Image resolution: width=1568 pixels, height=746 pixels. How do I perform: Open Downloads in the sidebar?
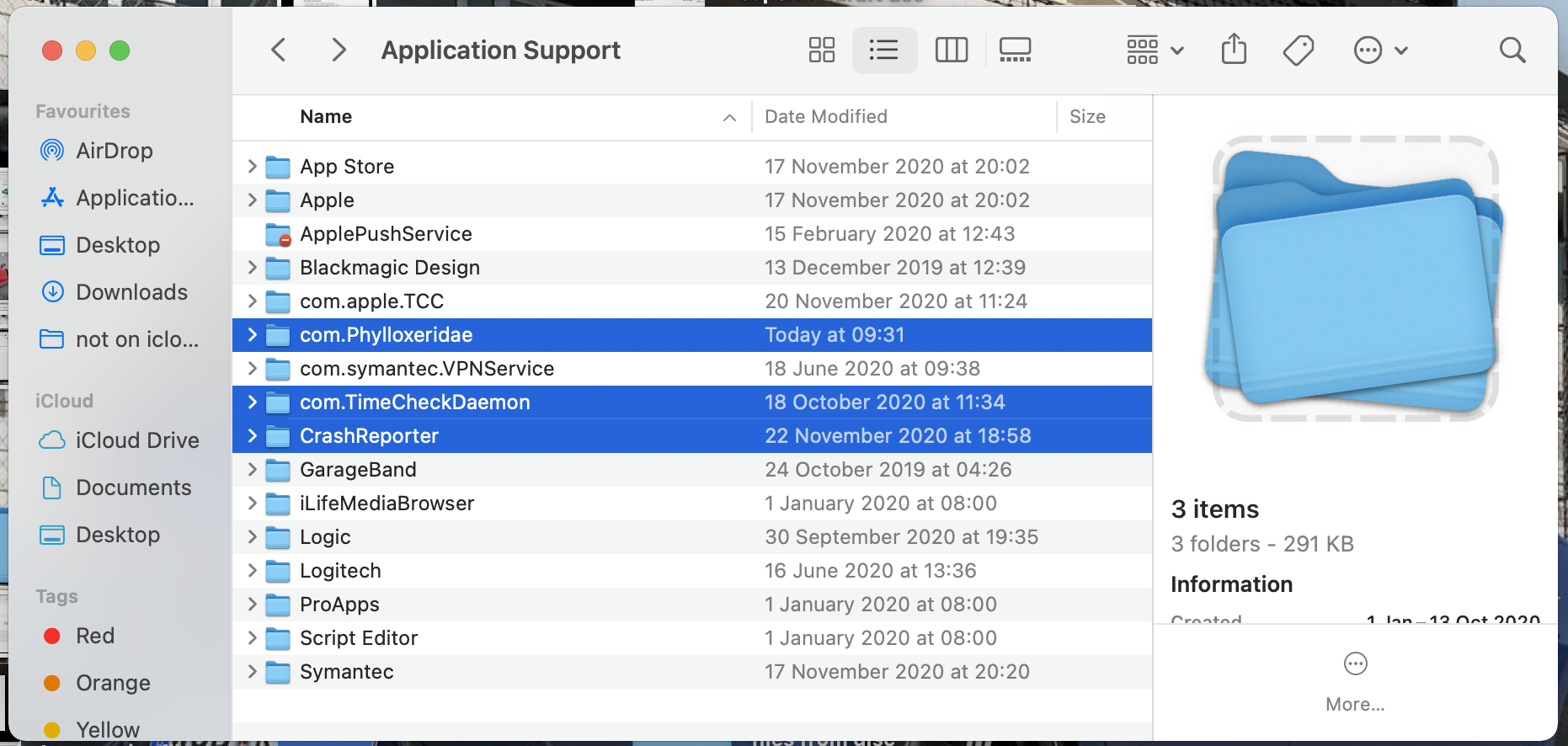[x=115, y=292]
